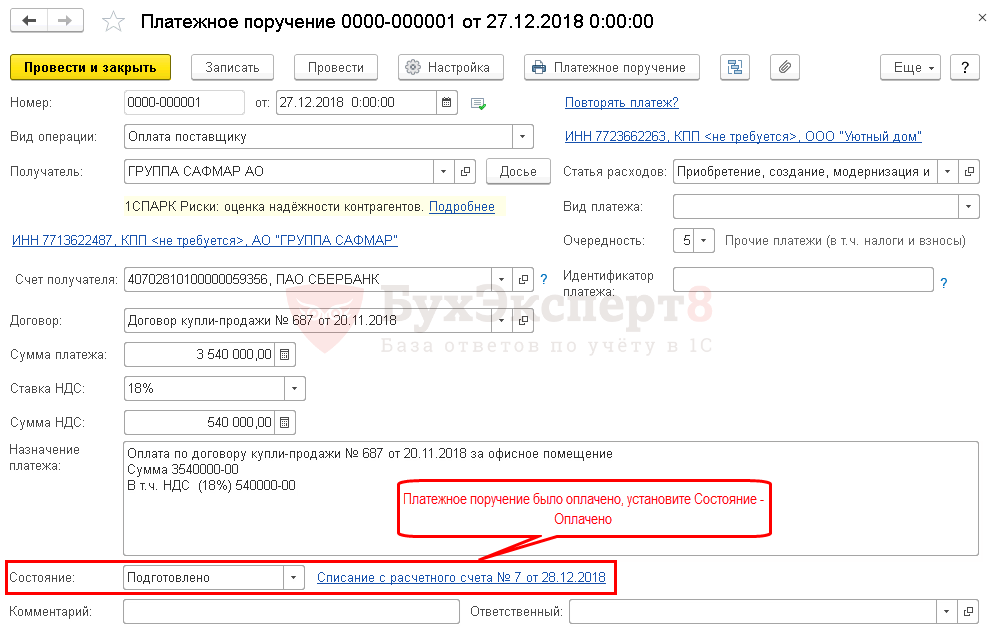Viewport: 996px width, 638px height.
Task: Click the help question mark button
Action: [x=964, y=67]
